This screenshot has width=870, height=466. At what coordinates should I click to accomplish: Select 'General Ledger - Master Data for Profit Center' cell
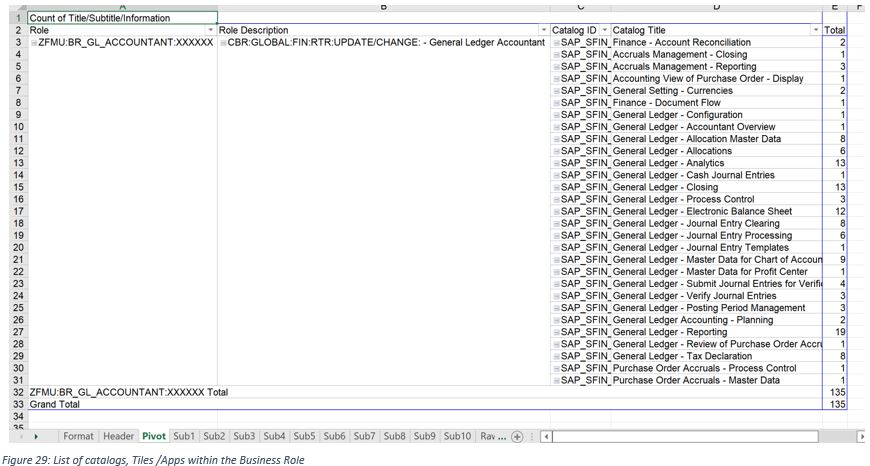click(x=716, y=272)
